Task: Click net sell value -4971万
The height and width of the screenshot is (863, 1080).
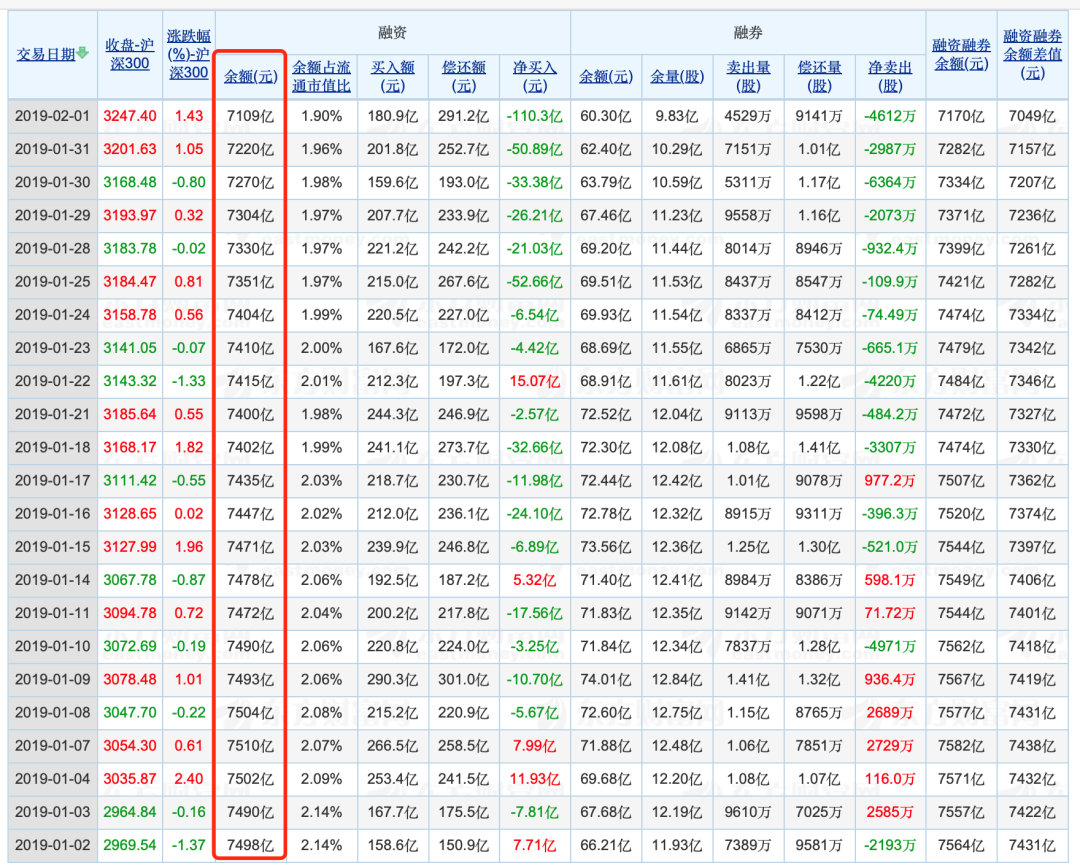Action: pyautogui.click(x=890, y=647)
